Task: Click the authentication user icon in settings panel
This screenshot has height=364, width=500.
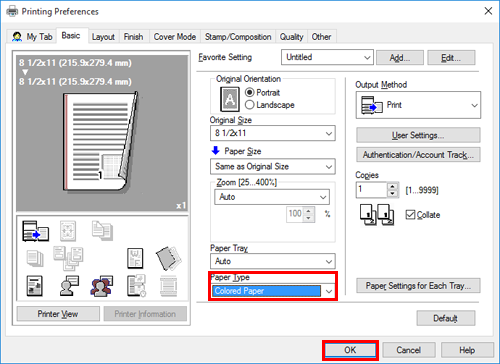Action: (69, 286)
